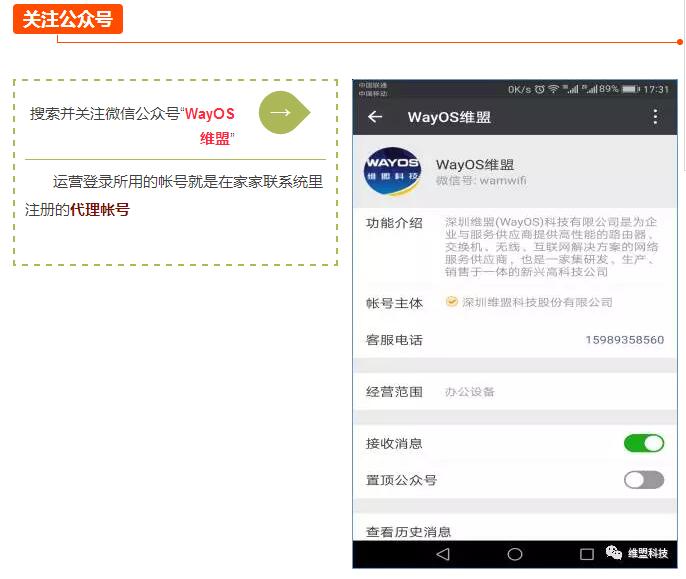This screenshot has height=579, width=686.
Task: Tap the customer service number 15989358560
Action: (x=624, y=340)
